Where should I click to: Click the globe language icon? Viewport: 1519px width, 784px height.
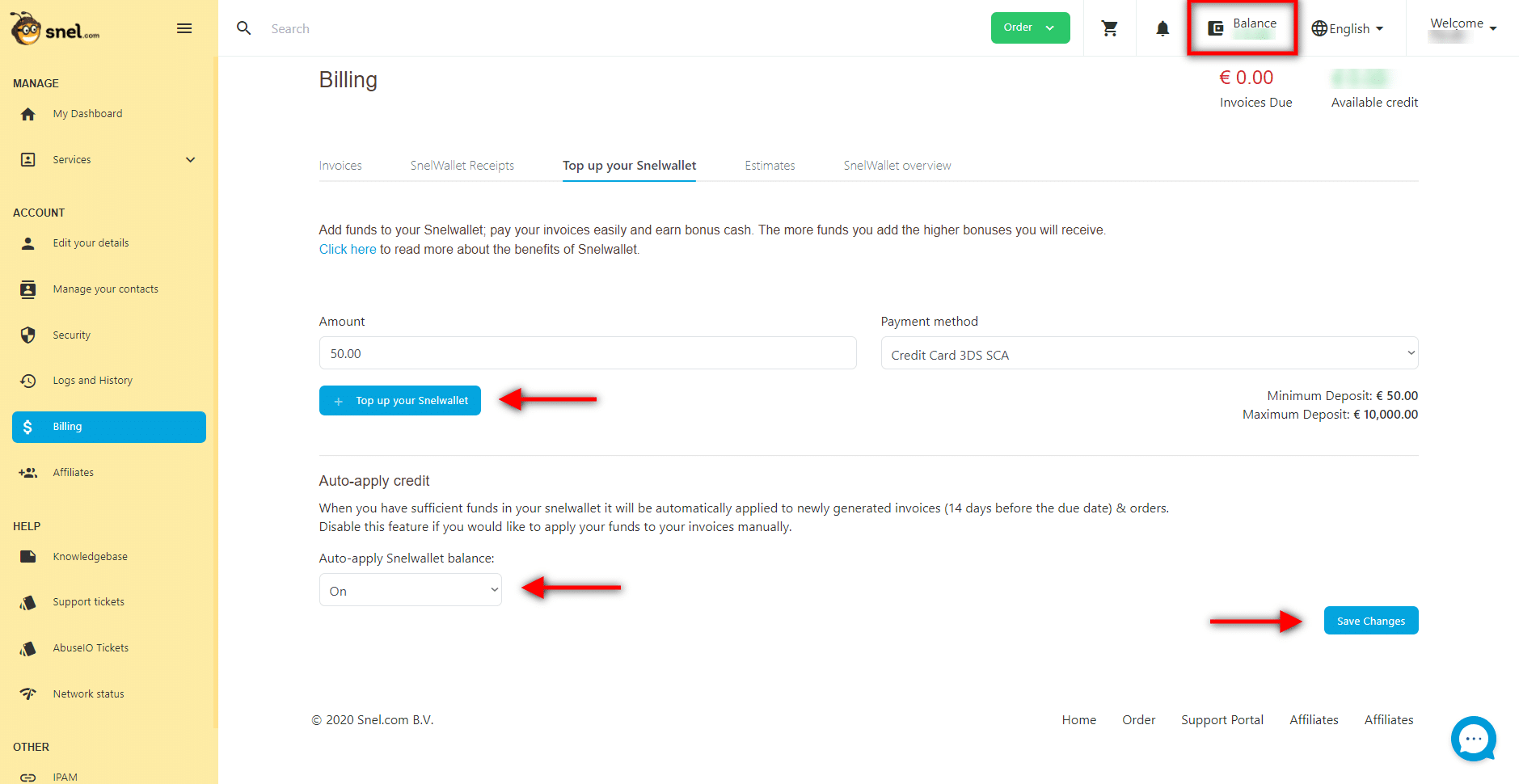(x=1319, y=28)
